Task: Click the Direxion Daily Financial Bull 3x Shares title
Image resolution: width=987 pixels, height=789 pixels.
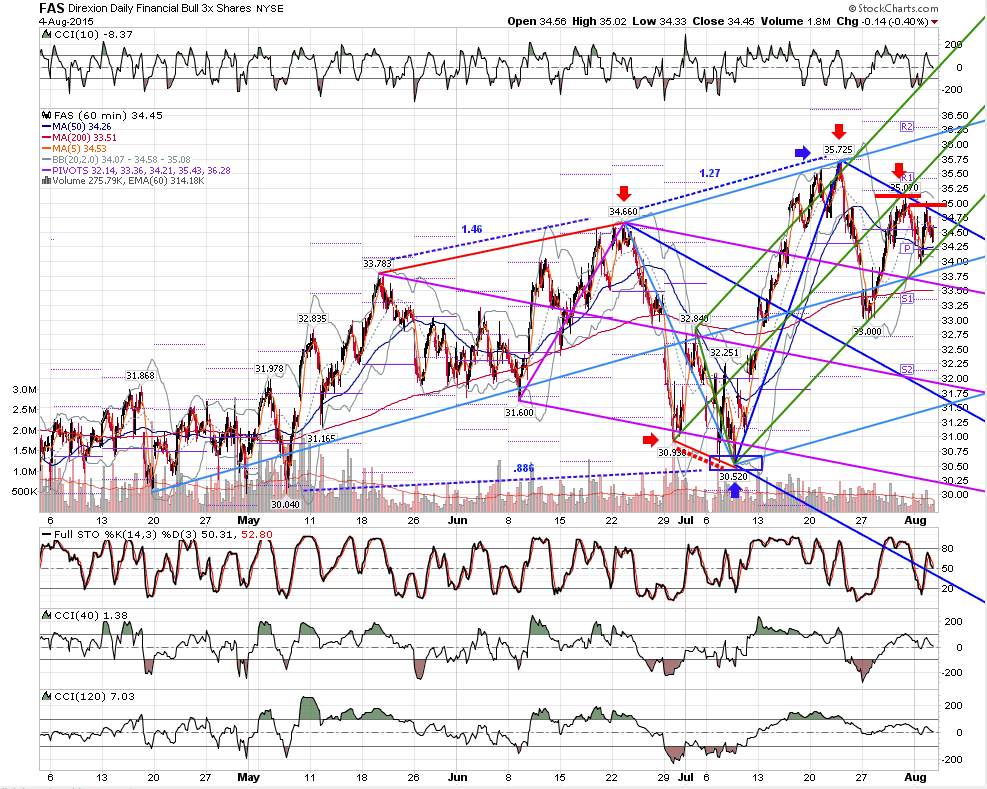Action: (x=160, y=9)
